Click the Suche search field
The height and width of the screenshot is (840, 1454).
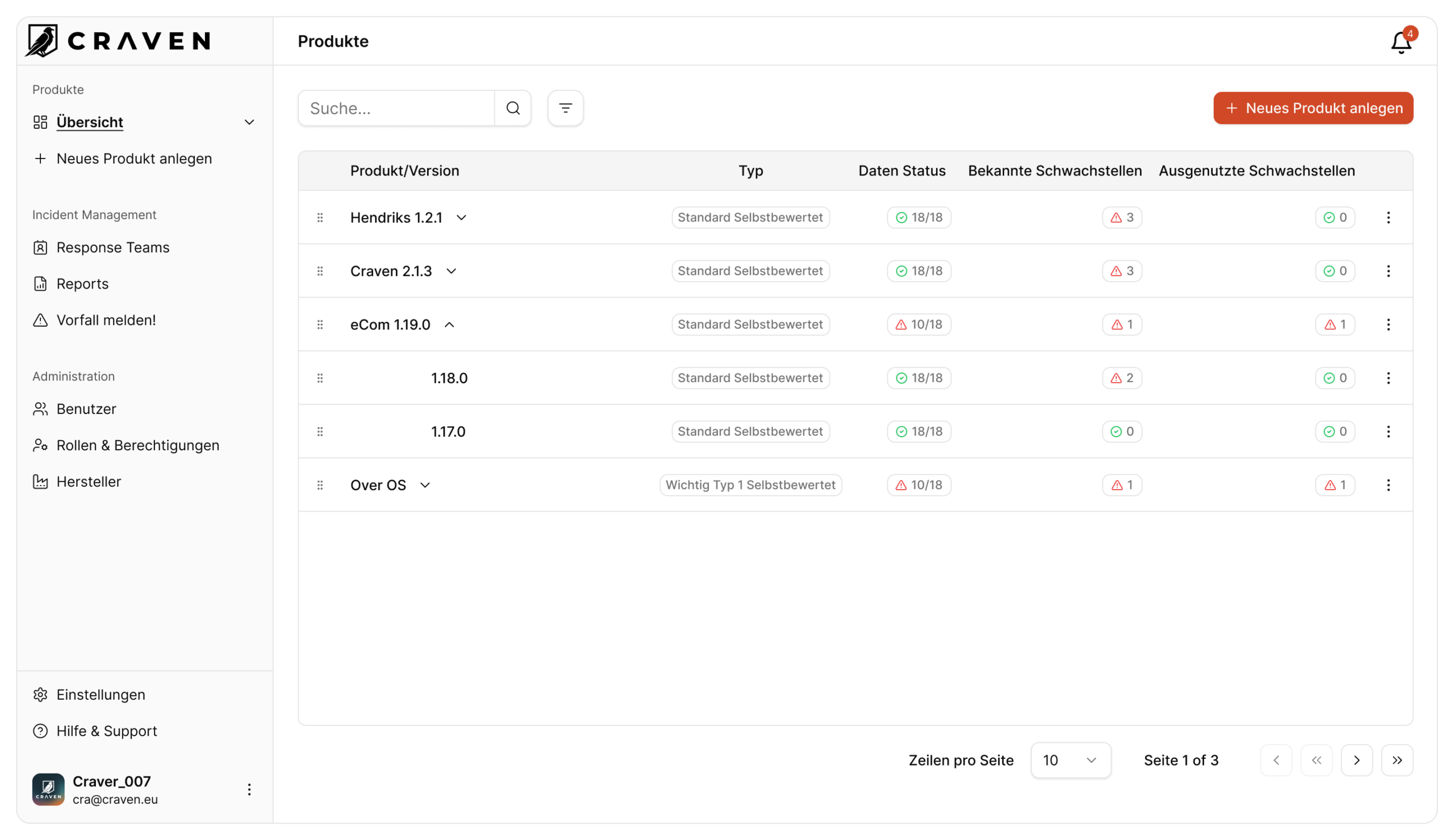[x=396, y=108]
